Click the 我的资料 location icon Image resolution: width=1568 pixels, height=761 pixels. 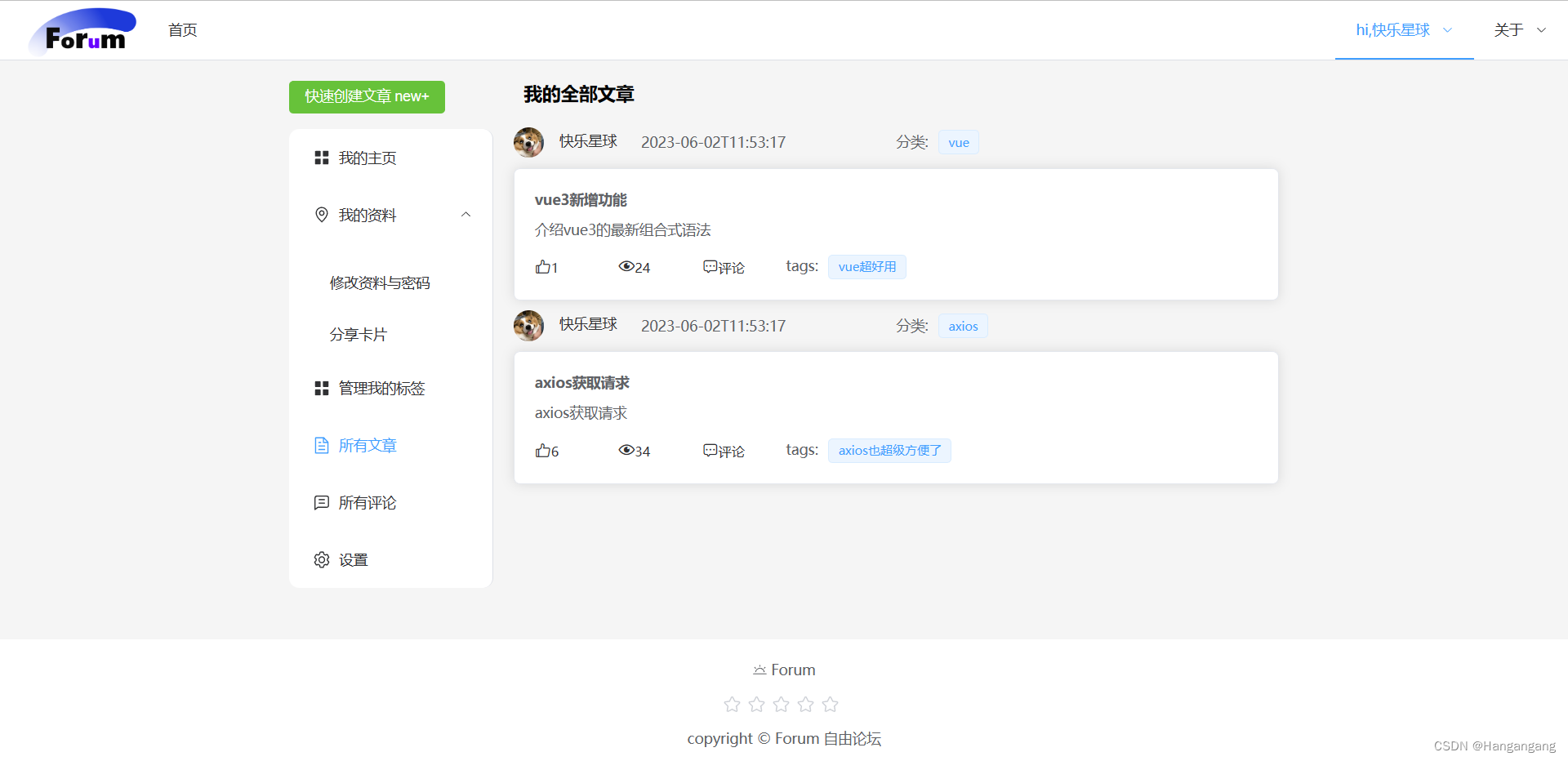(x=321, y=214)
